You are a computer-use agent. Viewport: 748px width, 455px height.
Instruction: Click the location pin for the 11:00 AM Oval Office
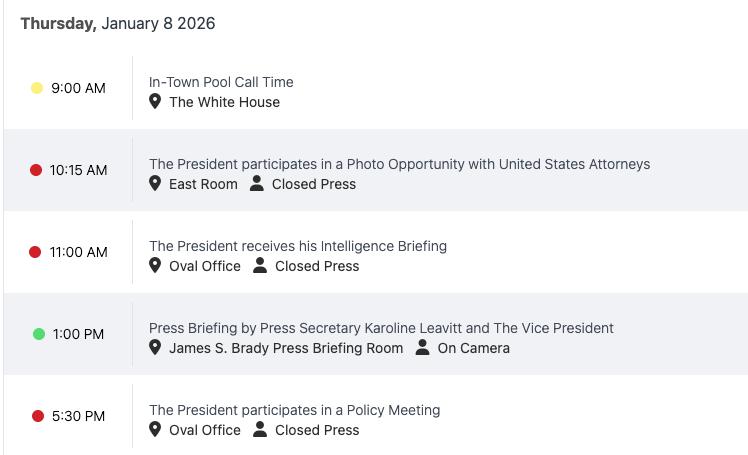point(155,266)
